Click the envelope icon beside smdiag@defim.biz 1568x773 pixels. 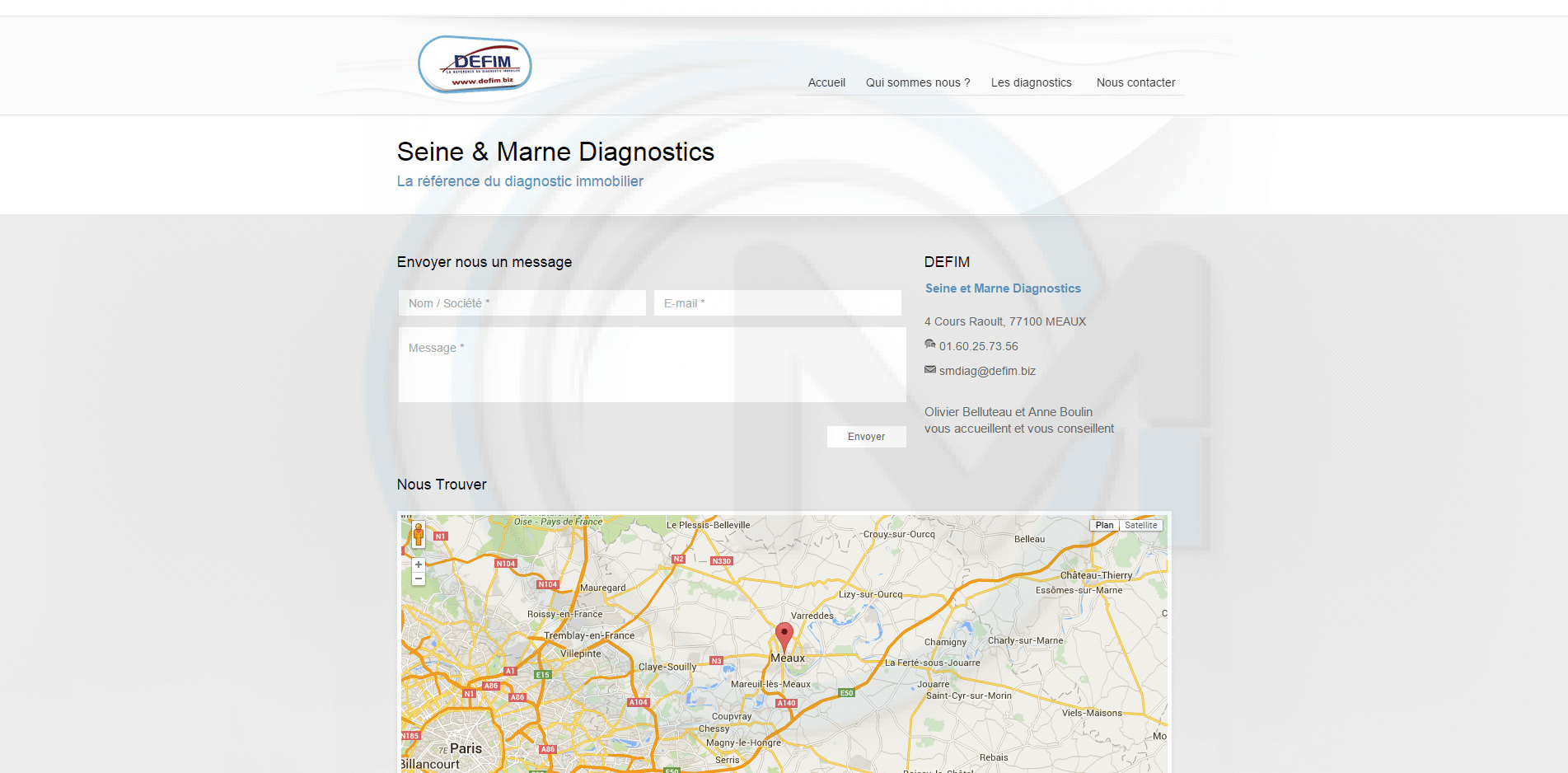[x=930, y=370]
